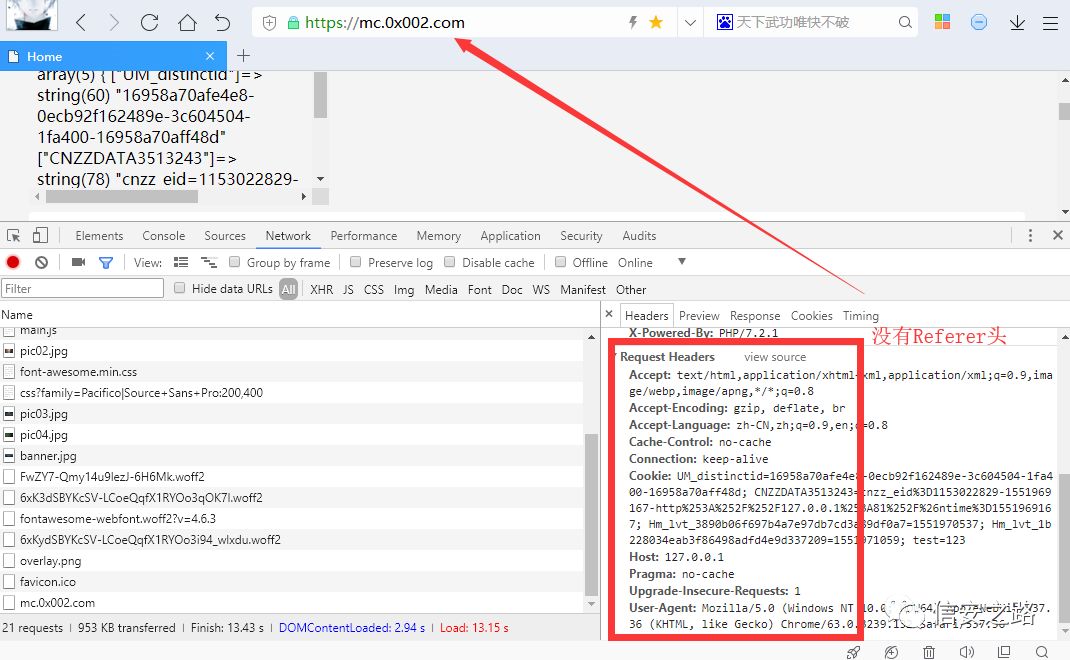Click the yellow bookmark star icon

(x=656, y=23)
